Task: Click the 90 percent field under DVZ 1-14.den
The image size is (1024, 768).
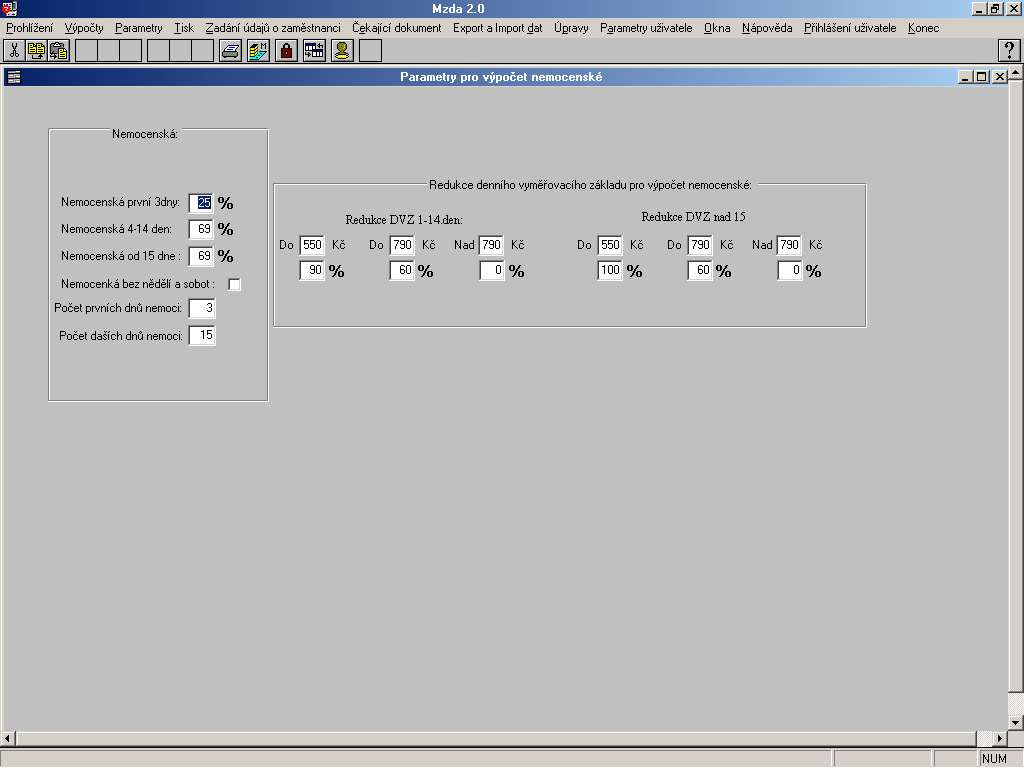Action: pyautogui.click(x=312, y=270)
